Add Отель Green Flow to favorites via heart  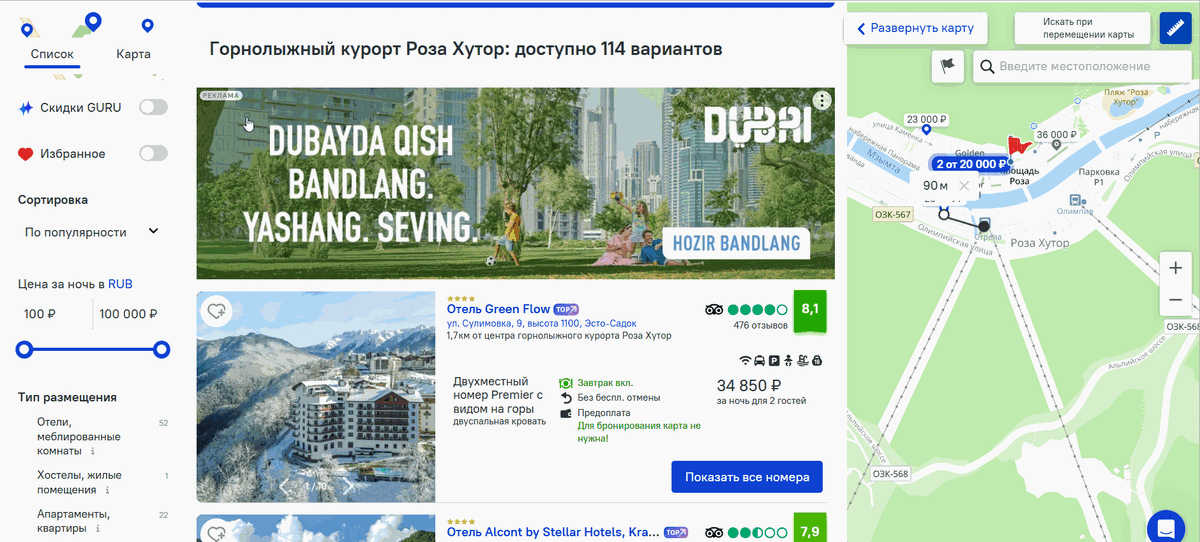[216, 311]
